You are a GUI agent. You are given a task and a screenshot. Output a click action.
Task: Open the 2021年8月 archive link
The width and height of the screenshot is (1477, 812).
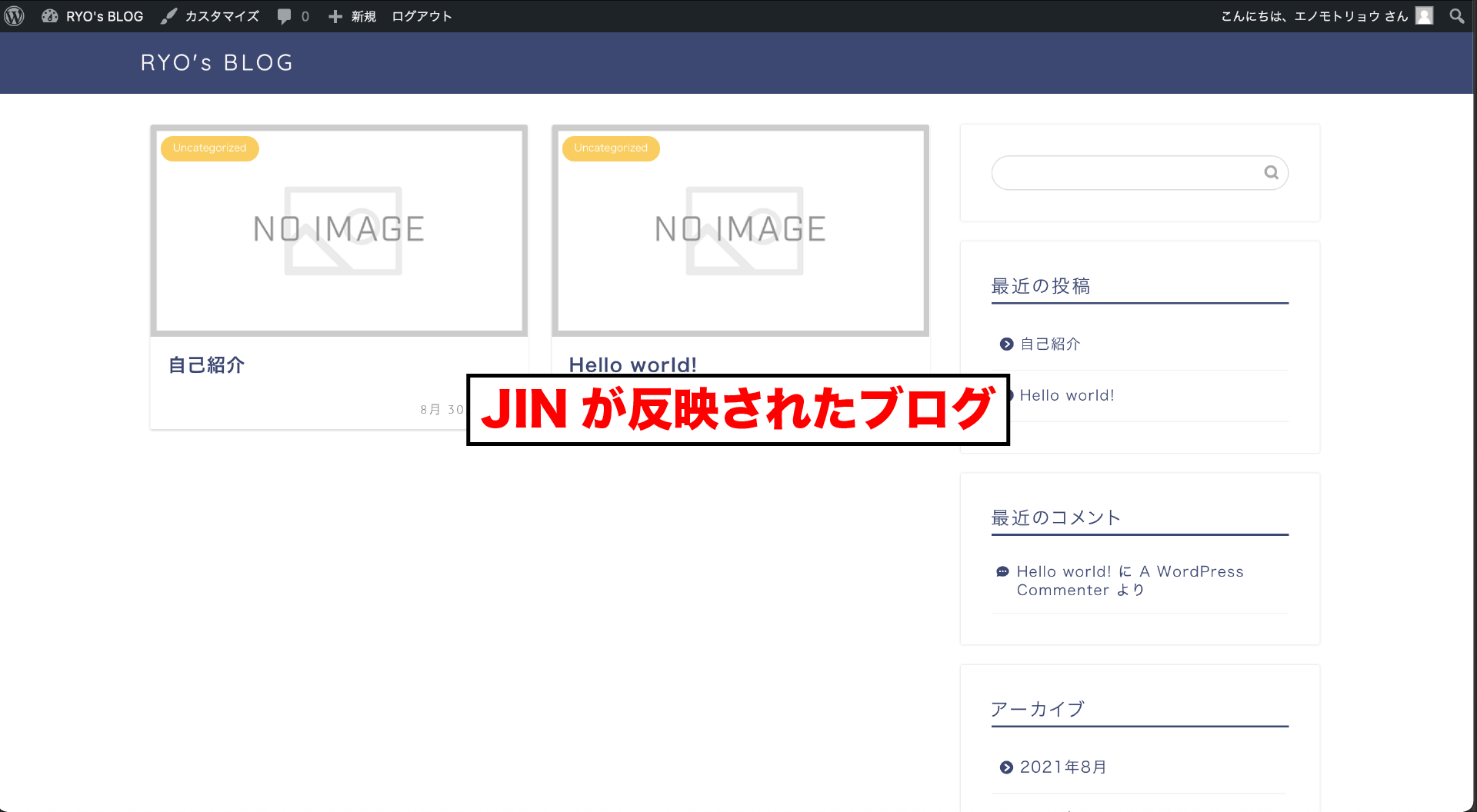coord(1063,767)
